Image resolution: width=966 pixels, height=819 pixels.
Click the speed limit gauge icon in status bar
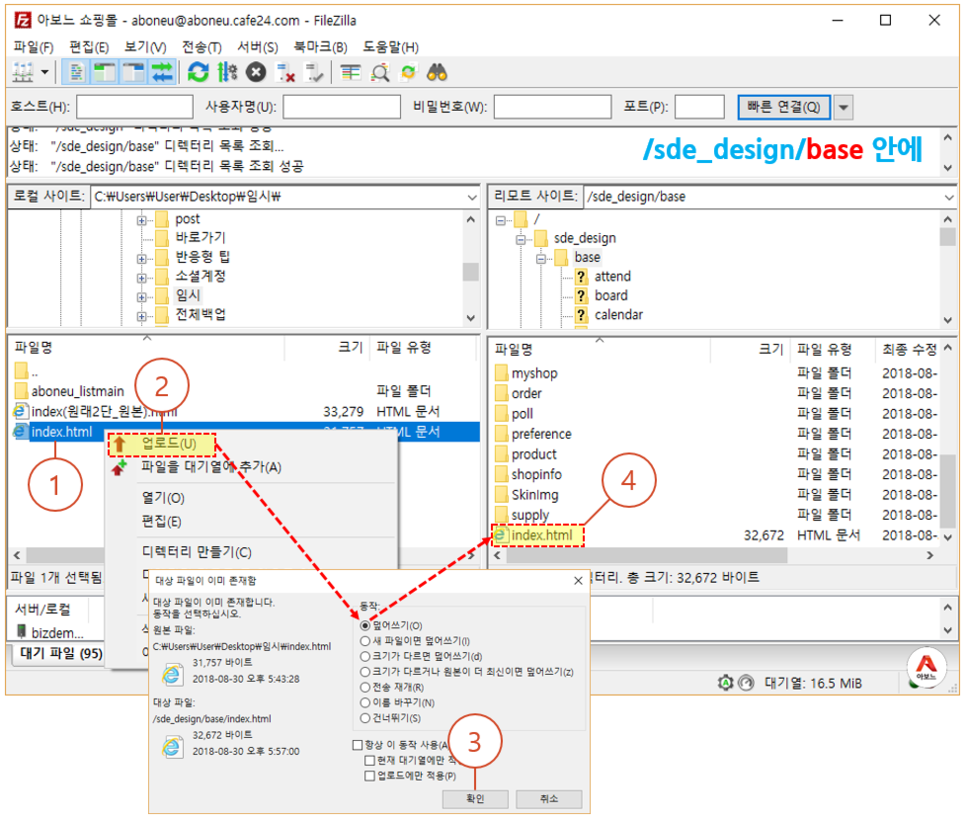click(x=746, y=683)
